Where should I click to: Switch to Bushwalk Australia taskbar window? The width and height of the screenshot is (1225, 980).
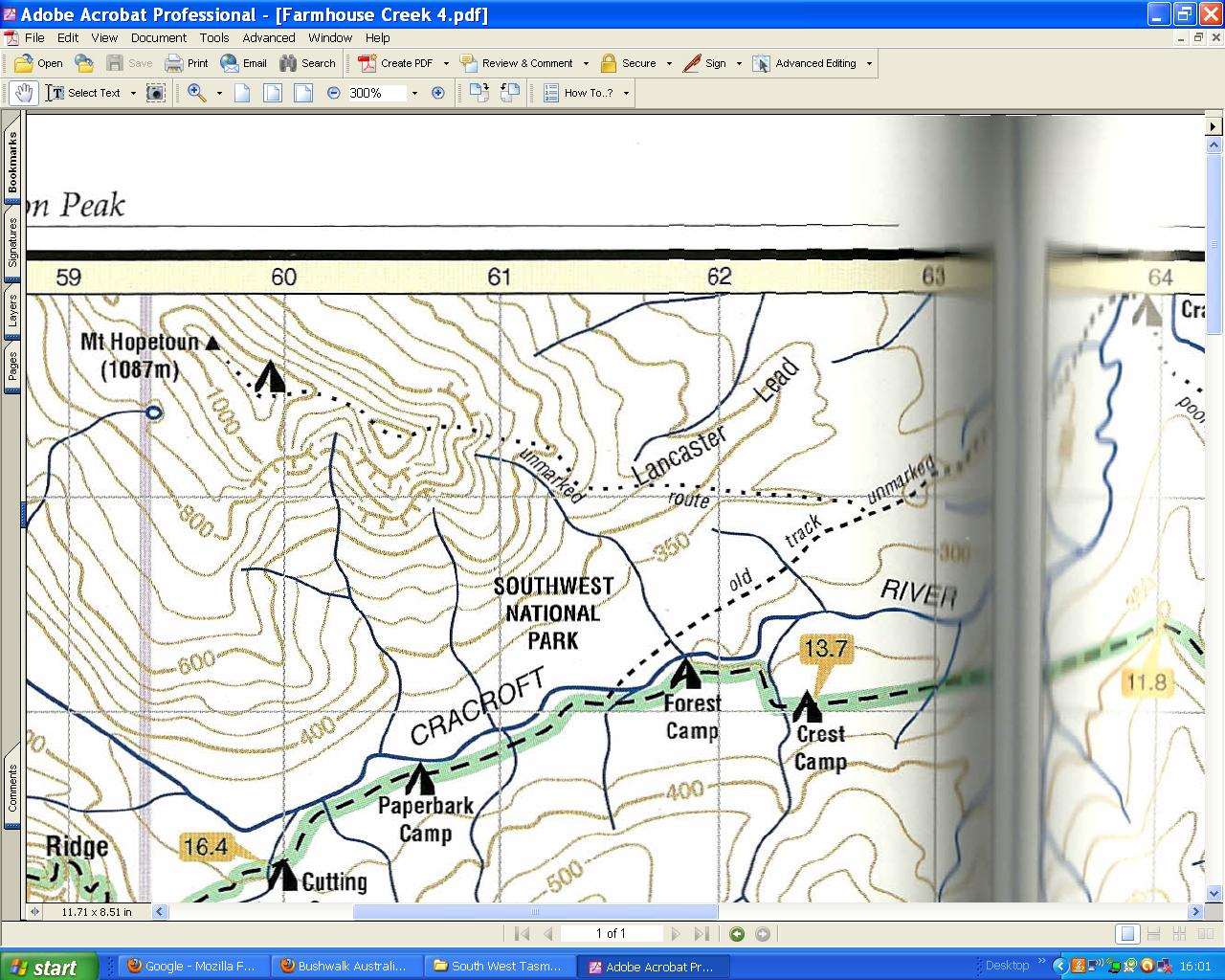point(346,967)
